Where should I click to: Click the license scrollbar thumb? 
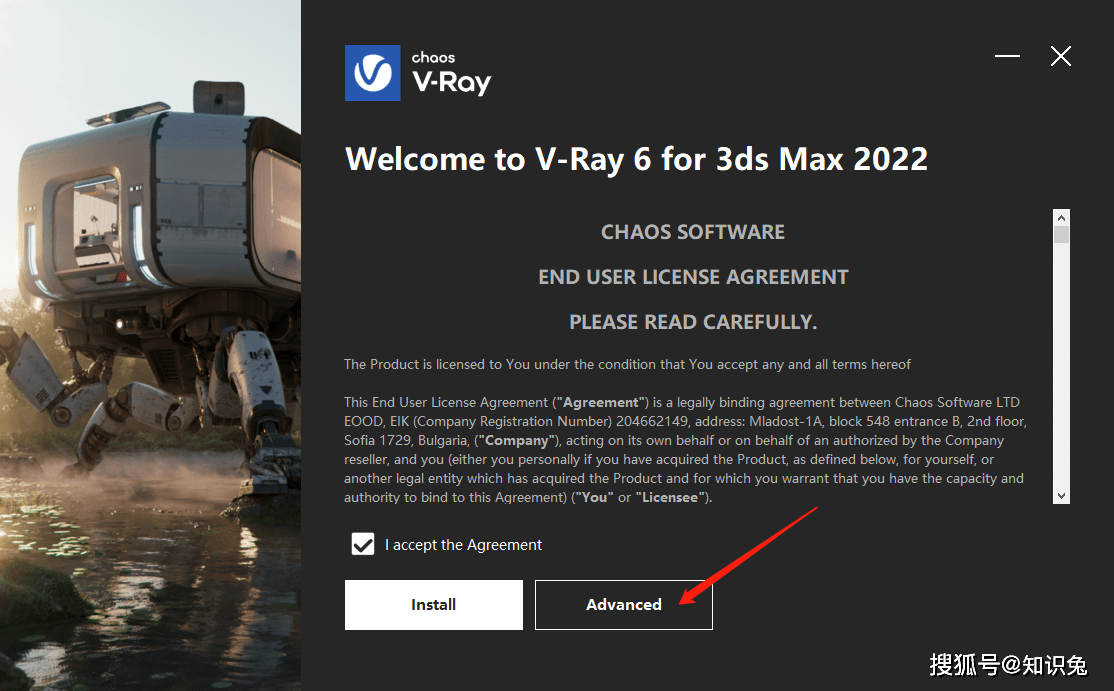1061,234
